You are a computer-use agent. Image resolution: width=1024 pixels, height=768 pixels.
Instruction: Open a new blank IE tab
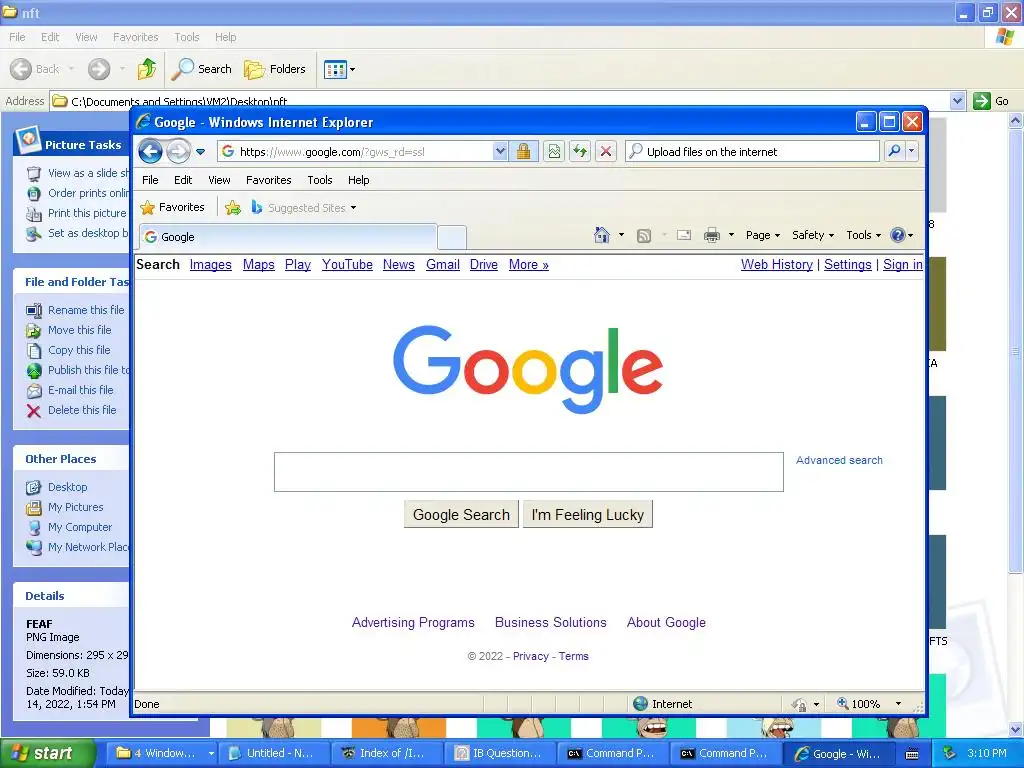[452, 238]
